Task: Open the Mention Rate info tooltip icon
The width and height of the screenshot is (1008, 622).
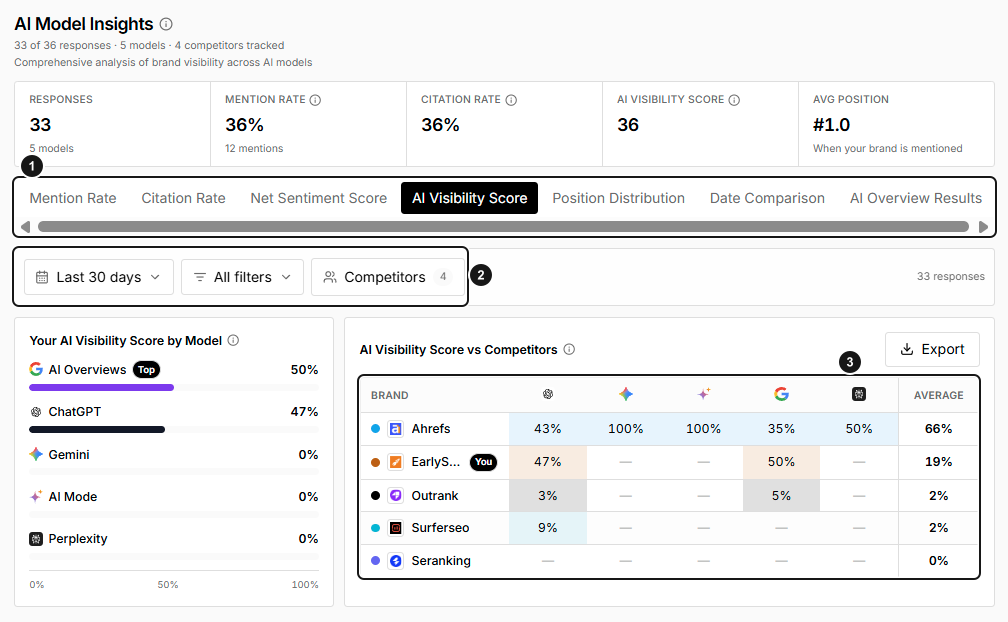Action: point(315,100)
